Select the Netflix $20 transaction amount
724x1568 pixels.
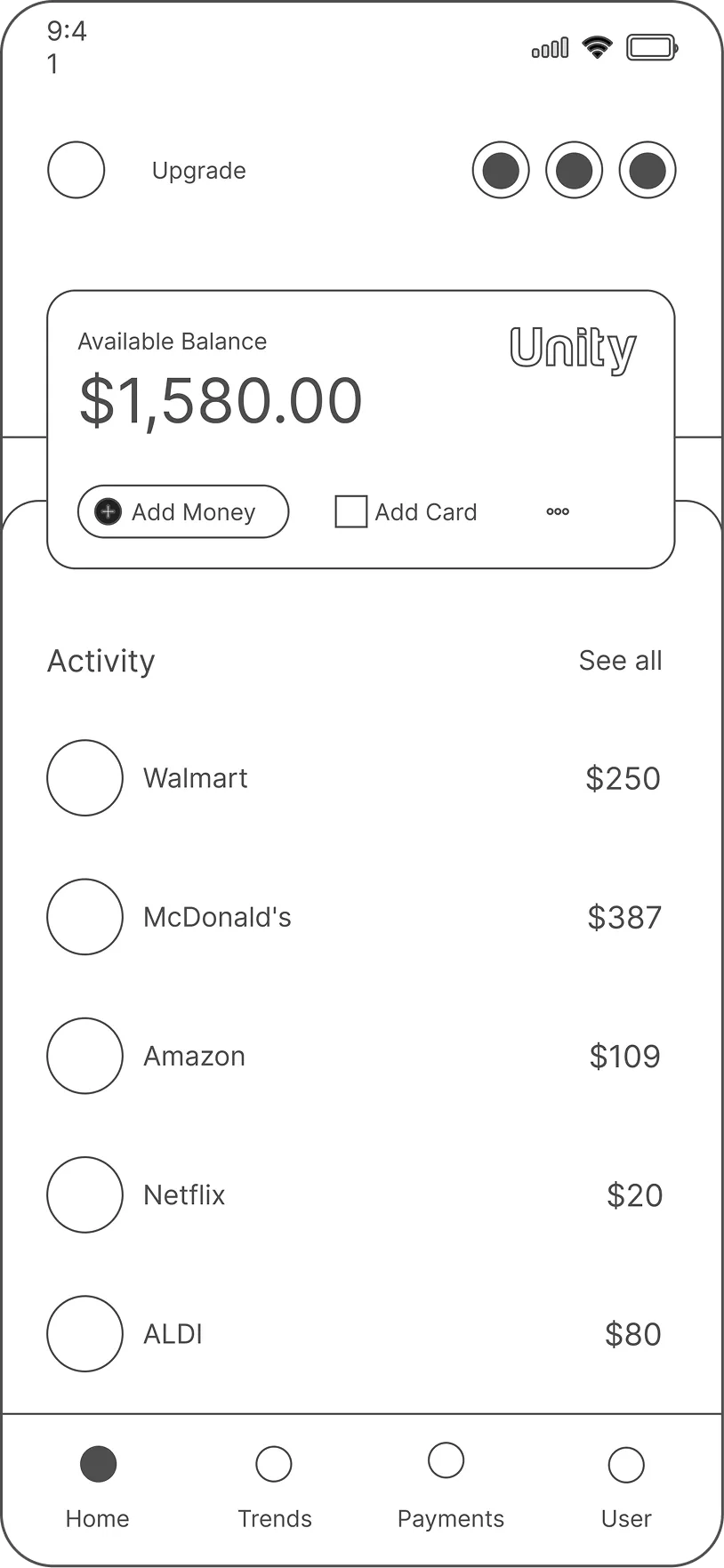pos(634,1195)
